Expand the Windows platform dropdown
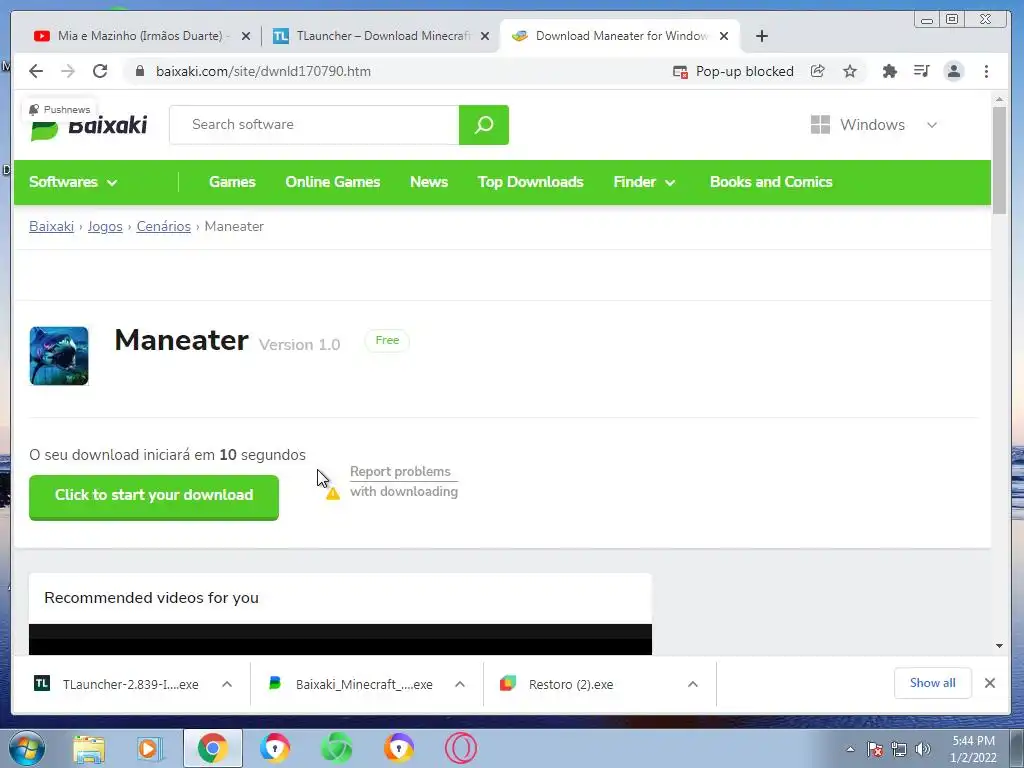 tap(874, 125)
